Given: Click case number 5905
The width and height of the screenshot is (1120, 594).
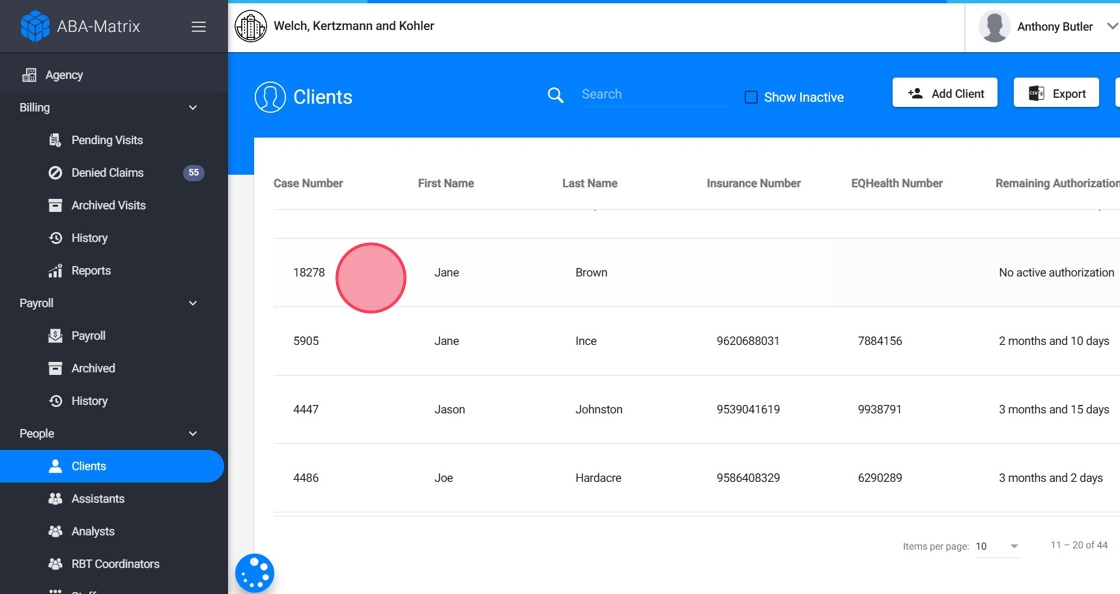Looking at the screenshot, I should click(x=306, y=341).
